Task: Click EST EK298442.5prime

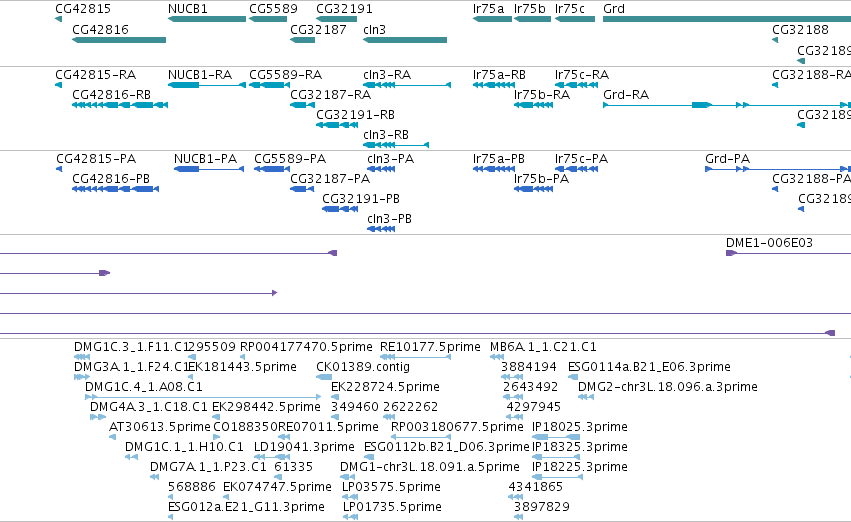Action: point(266,407)
